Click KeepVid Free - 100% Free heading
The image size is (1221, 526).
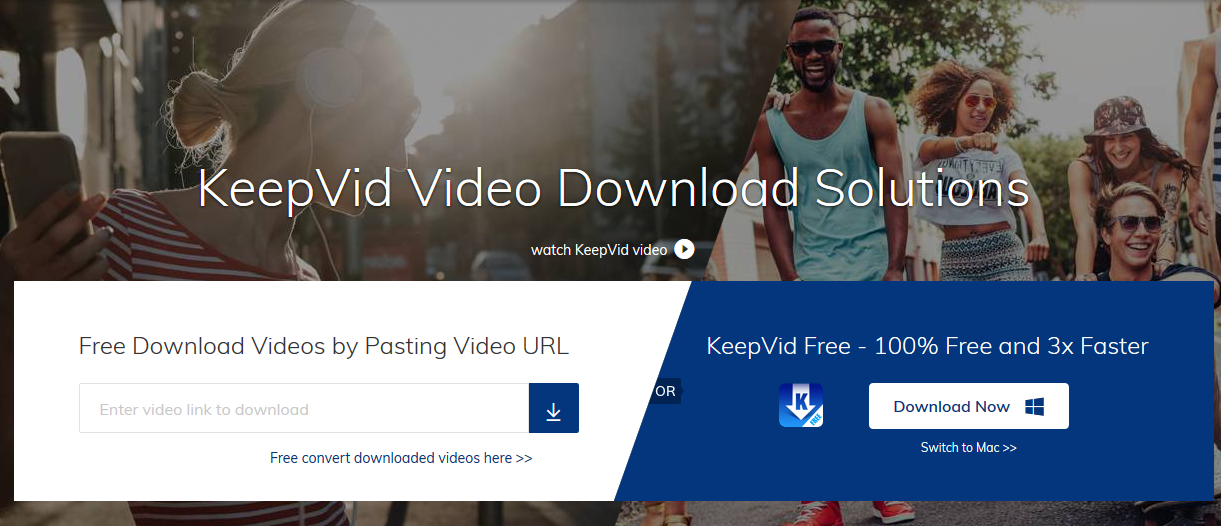(927, 346)
